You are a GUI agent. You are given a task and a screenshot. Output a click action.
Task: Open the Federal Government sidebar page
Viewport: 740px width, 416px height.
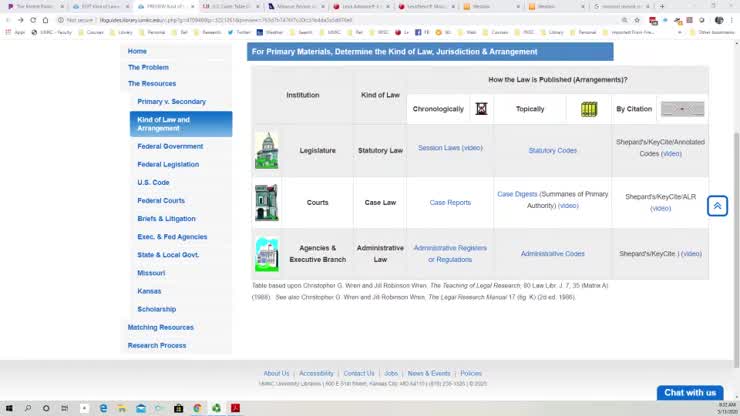pos(170,146)
